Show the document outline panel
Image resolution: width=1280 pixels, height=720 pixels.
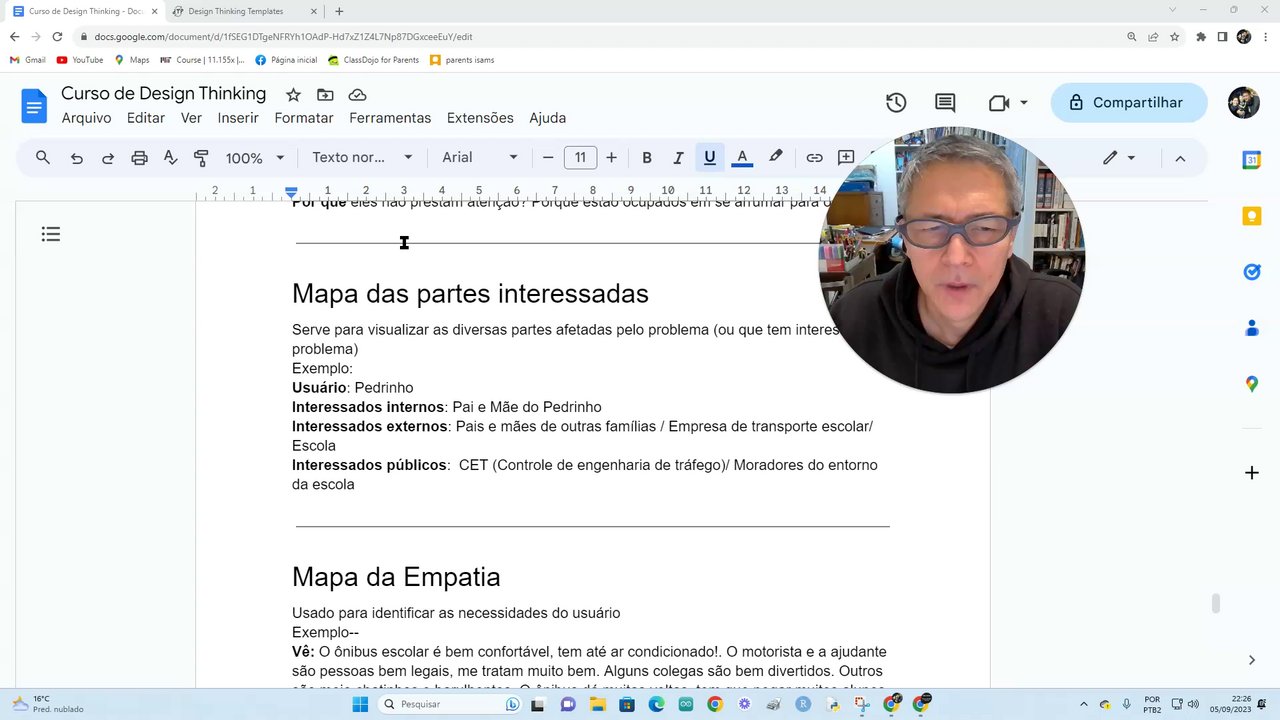click(51, 234)
